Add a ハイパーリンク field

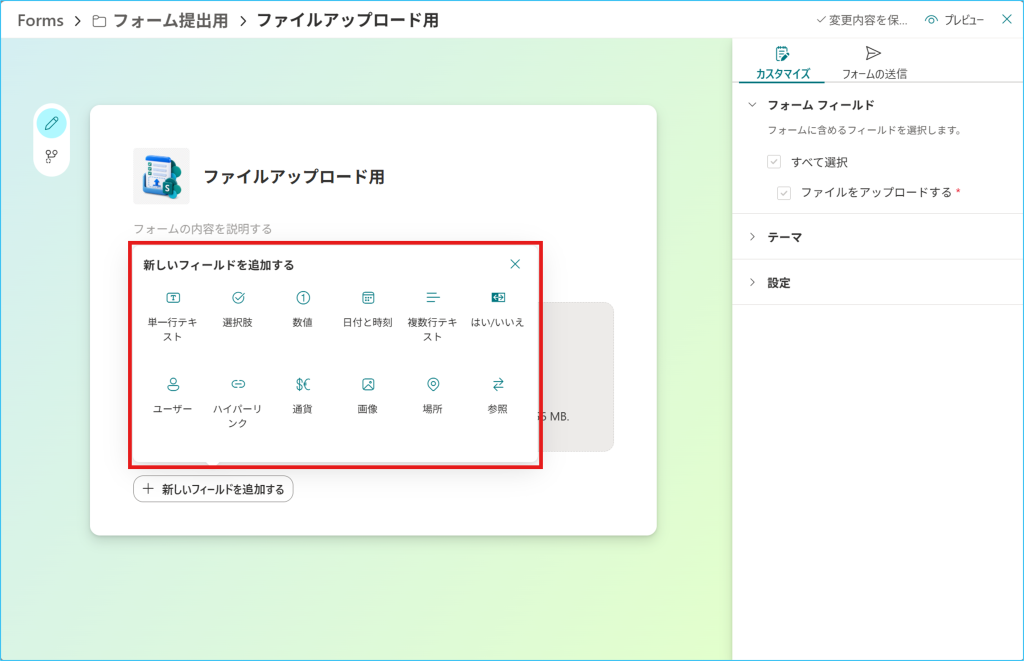pos(238,403)
